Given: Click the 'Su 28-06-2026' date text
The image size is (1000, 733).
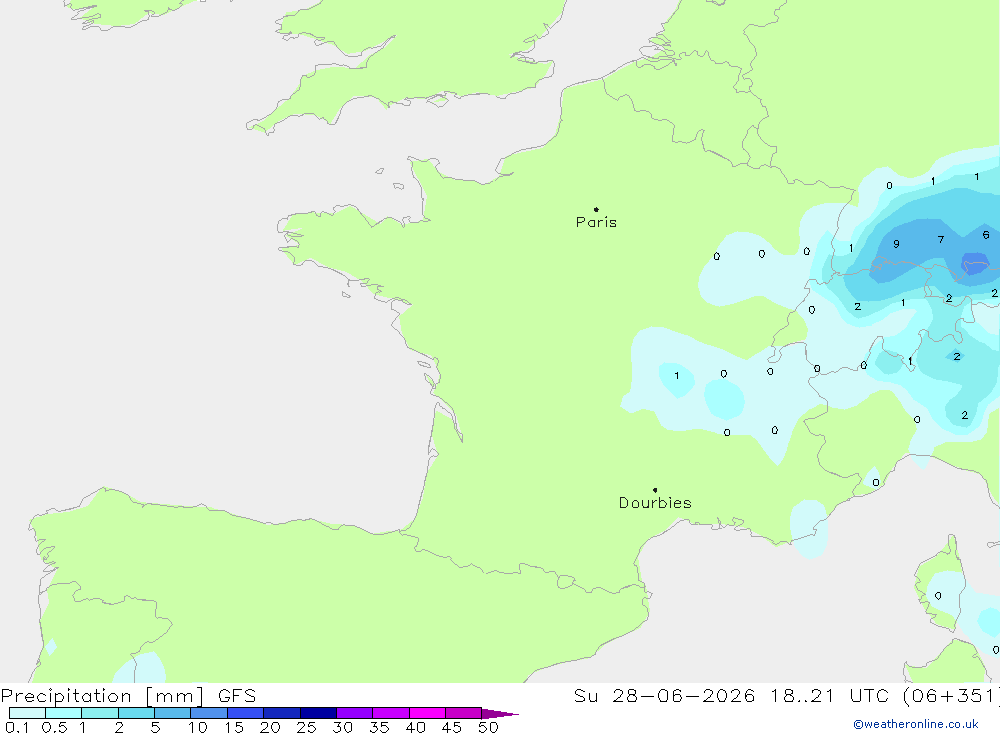Looking at the screenshot, I should [665, 696].
